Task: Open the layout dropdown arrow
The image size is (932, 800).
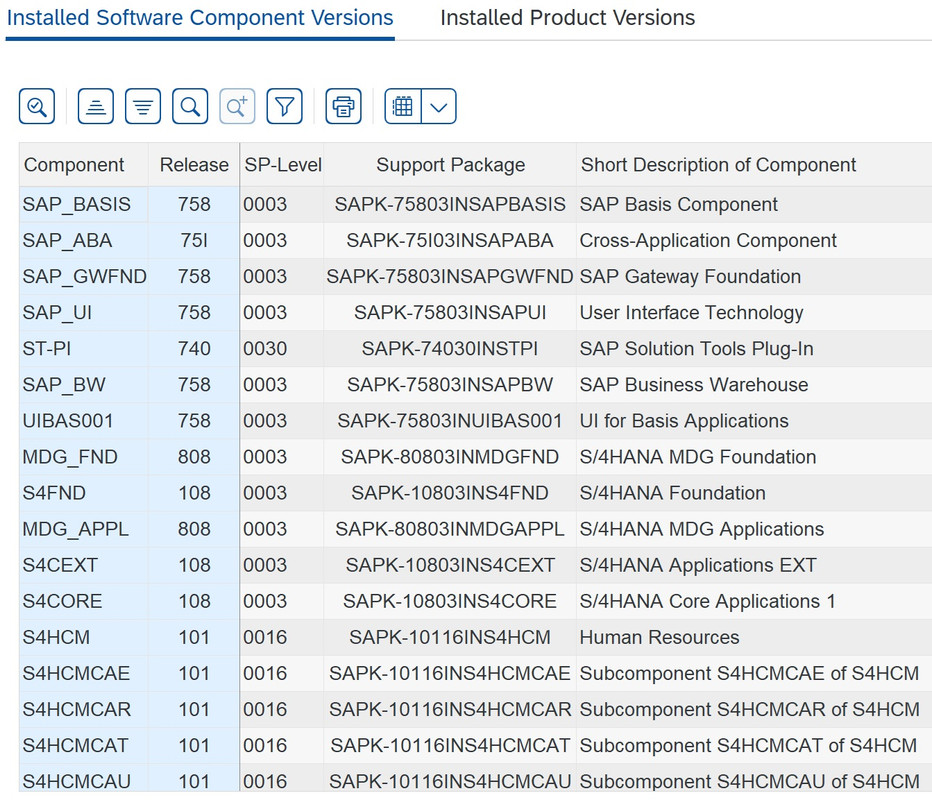Action: click(439, 106)
